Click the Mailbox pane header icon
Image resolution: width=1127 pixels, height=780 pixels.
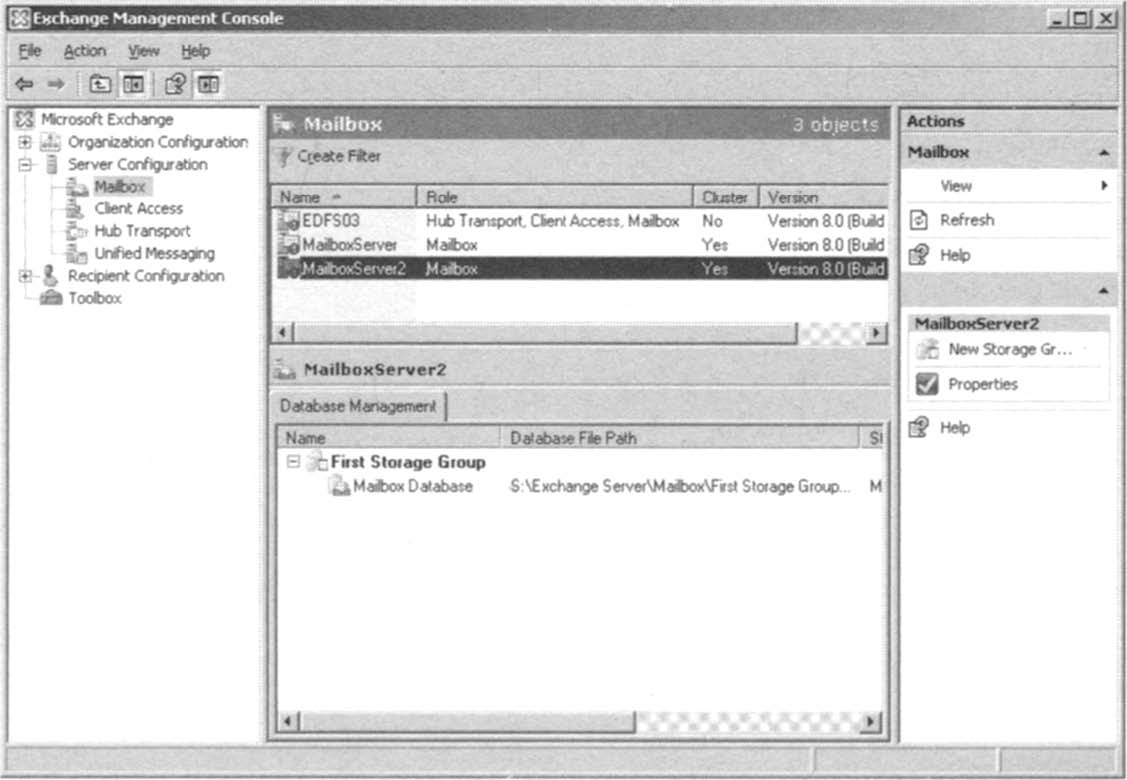(285, 124)
